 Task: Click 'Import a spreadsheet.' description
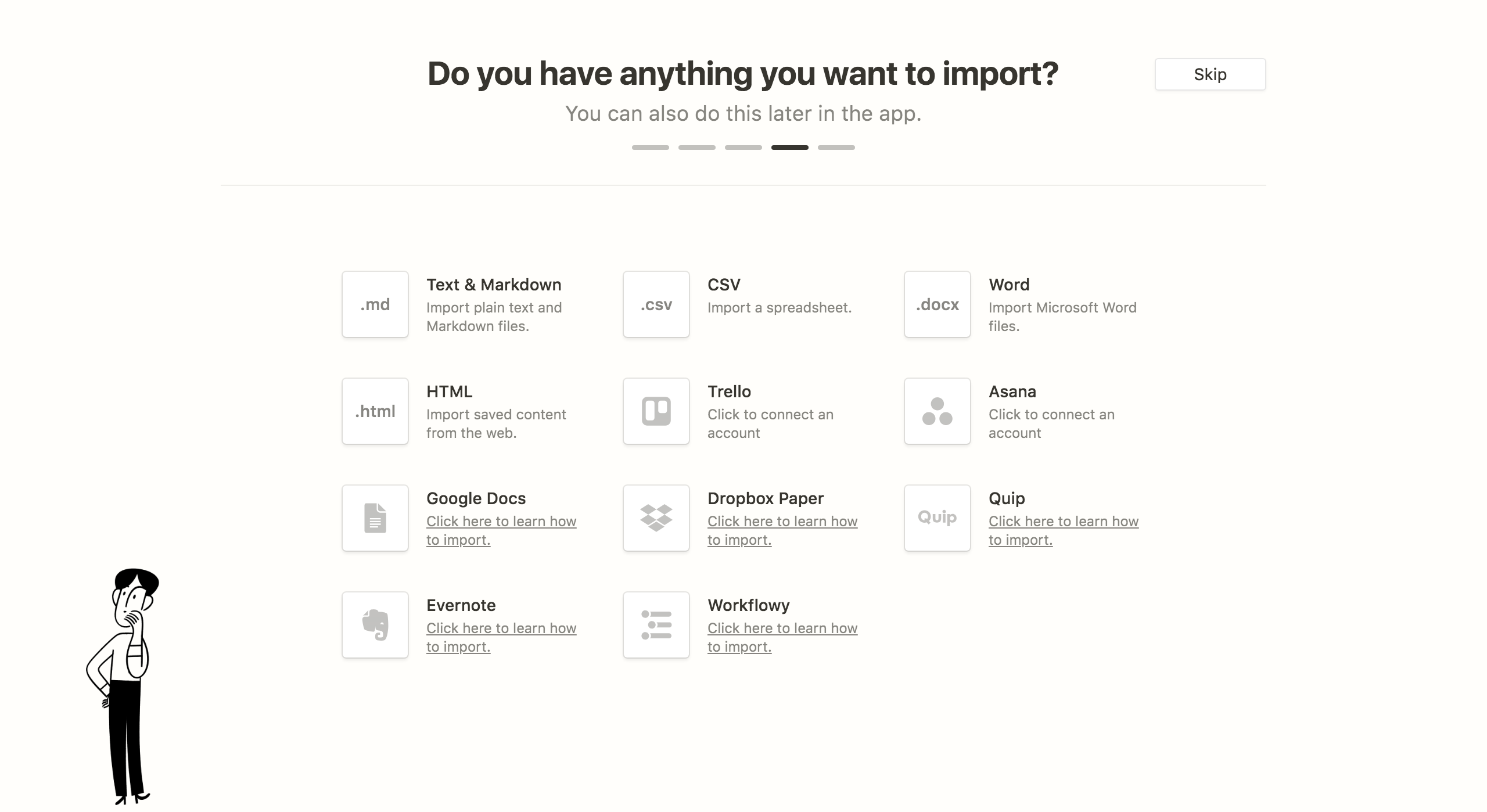780,307
